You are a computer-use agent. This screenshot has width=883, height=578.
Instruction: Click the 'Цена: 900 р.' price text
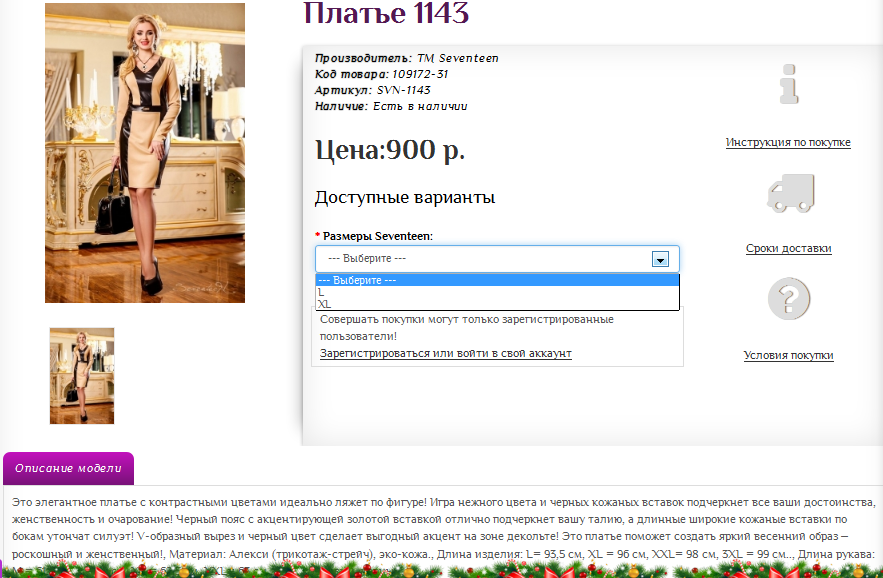pos(390,151)
